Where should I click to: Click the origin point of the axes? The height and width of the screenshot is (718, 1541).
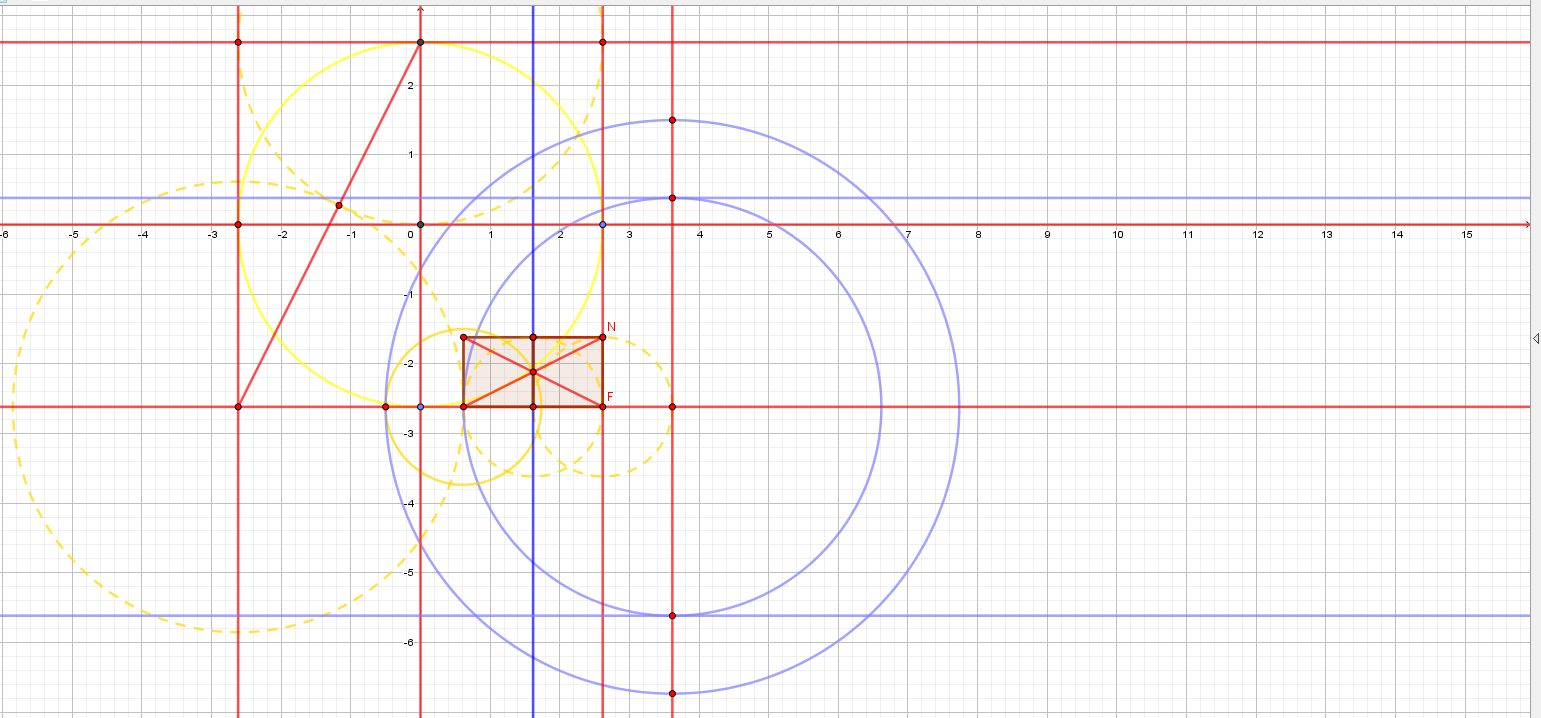click(420, 224)
